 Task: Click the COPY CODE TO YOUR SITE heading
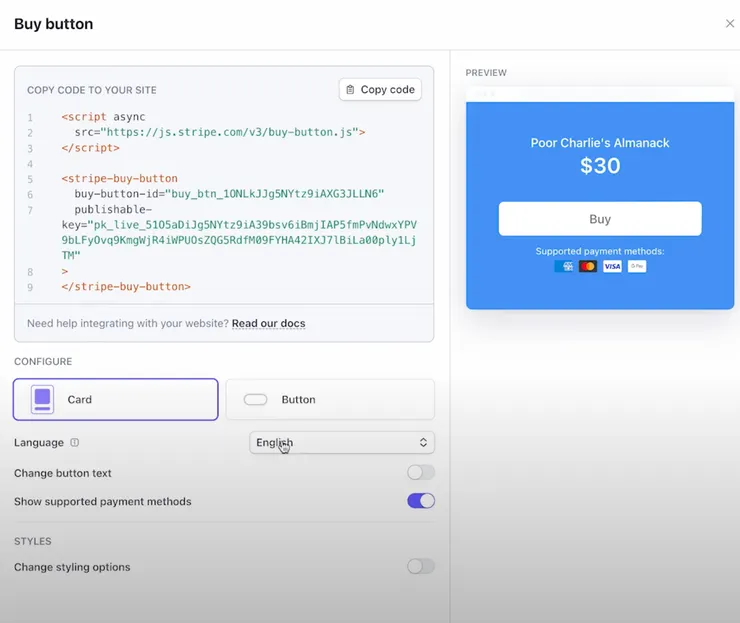[x=92, y=90]
